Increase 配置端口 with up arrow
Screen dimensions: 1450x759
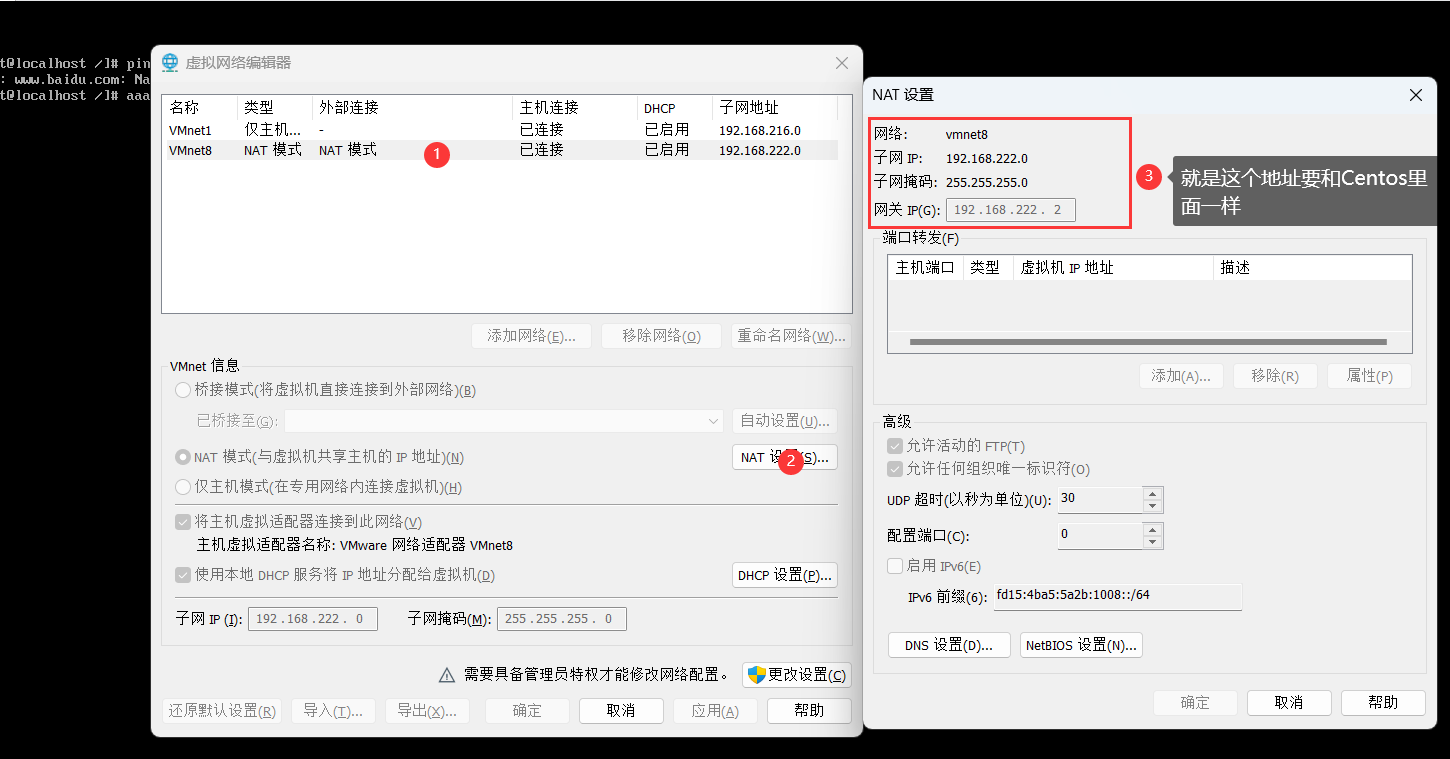pyautogui.click(x=1153, y=530)
